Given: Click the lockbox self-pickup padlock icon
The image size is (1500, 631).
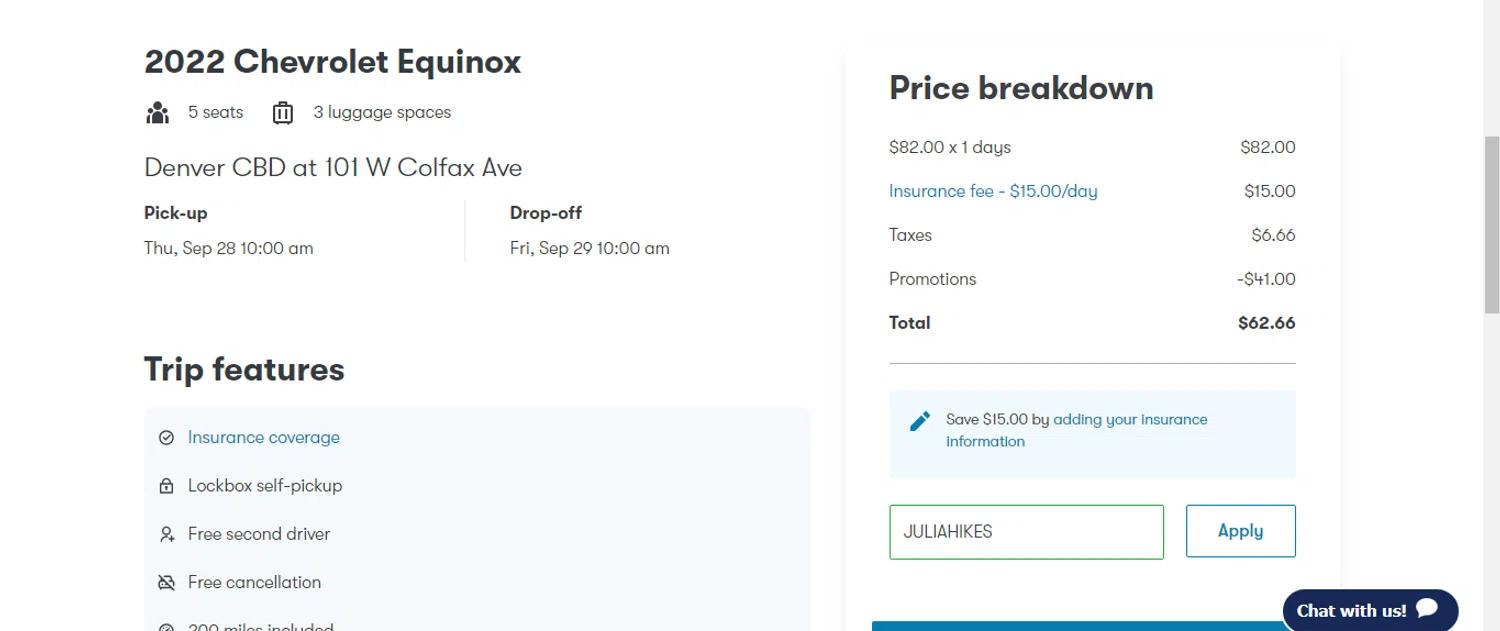Looking at the screenshot, I should pos(167,486).
